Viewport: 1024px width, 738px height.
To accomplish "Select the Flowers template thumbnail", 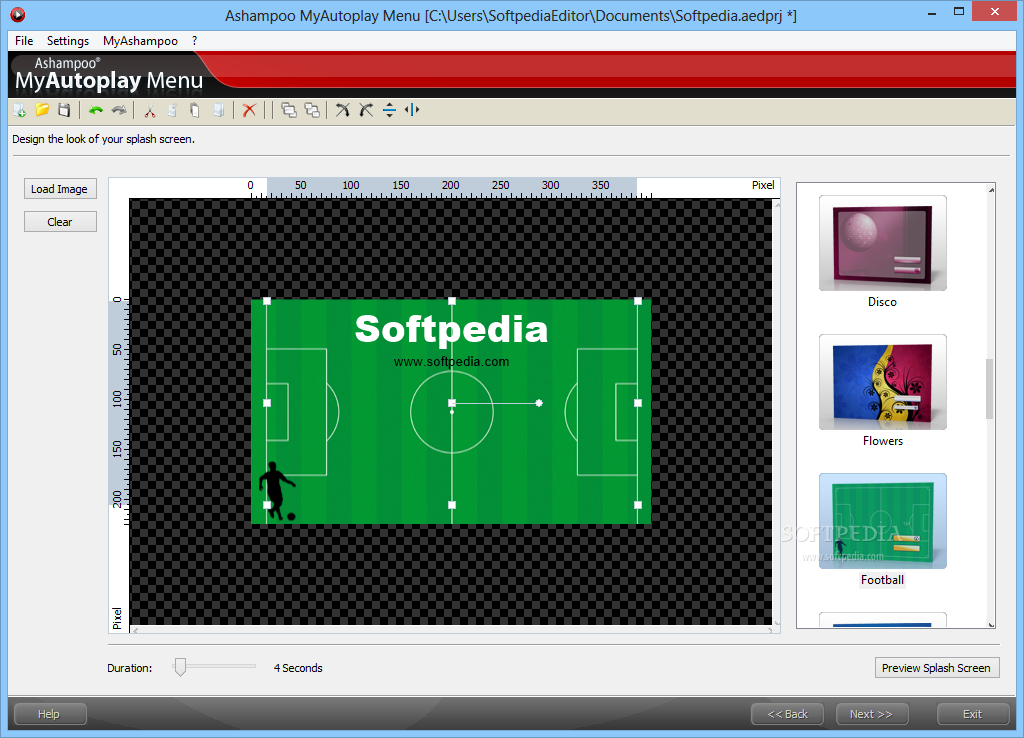I will tap(882, 382).
